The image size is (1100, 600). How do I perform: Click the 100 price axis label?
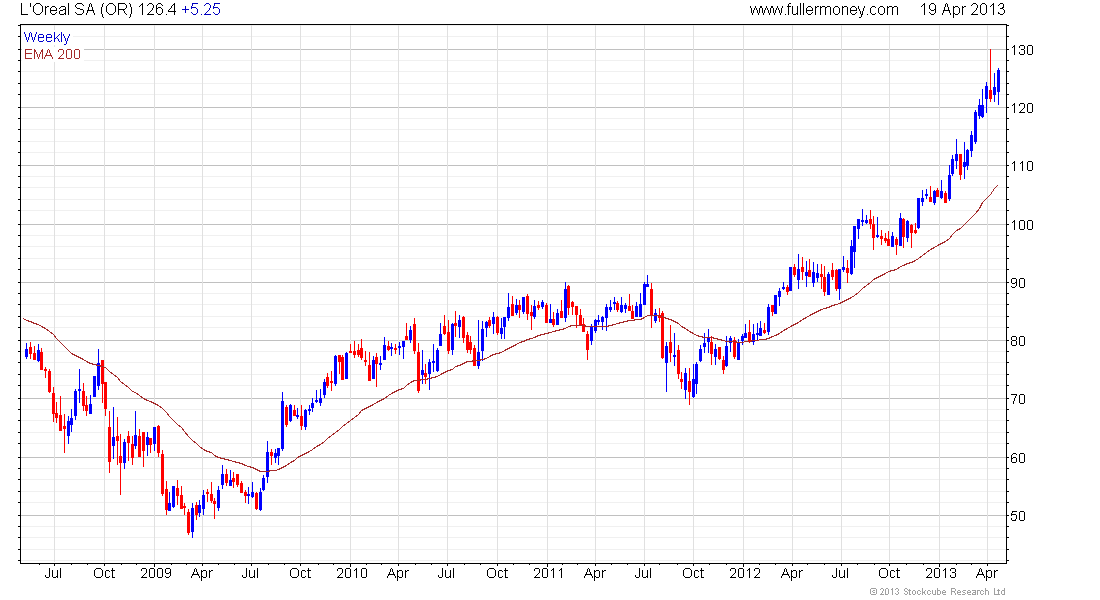click(x=1021, y=225)
